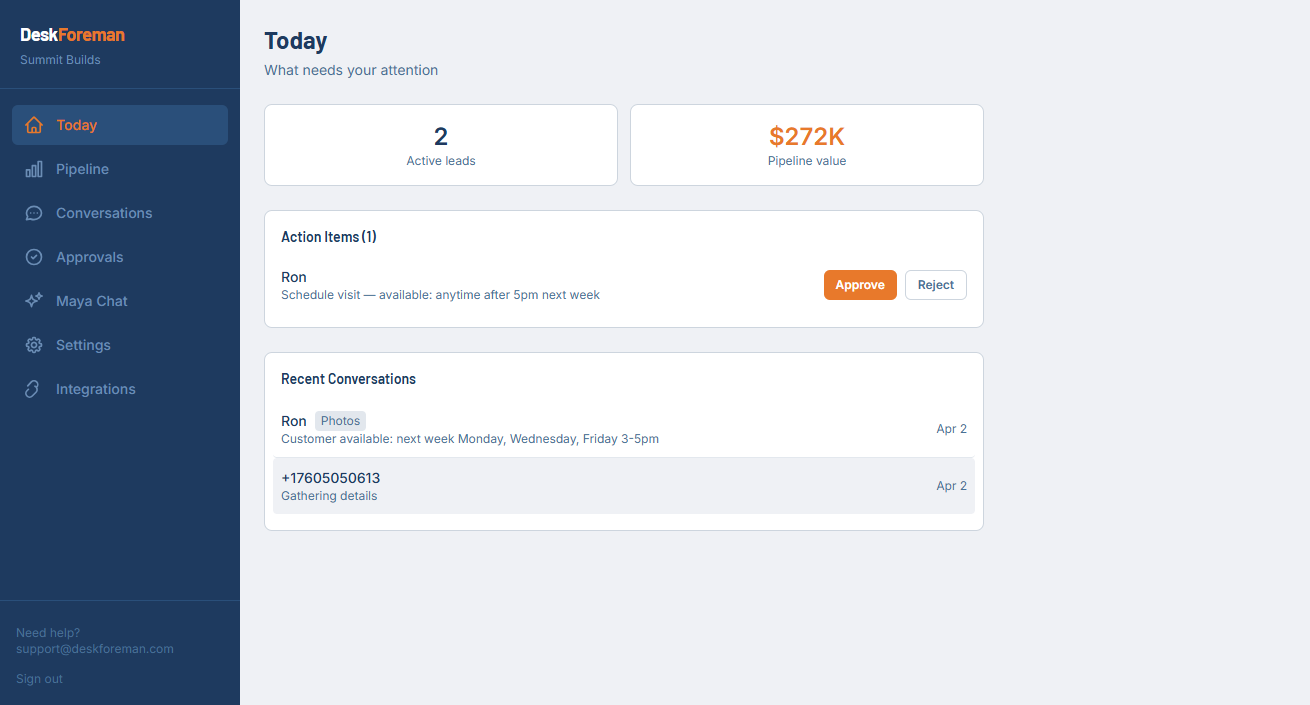The height and width of the screenshot is (705, 1310).
Task: Click the Pipeline bar chart icon
Action: click(x=34, y=169)
